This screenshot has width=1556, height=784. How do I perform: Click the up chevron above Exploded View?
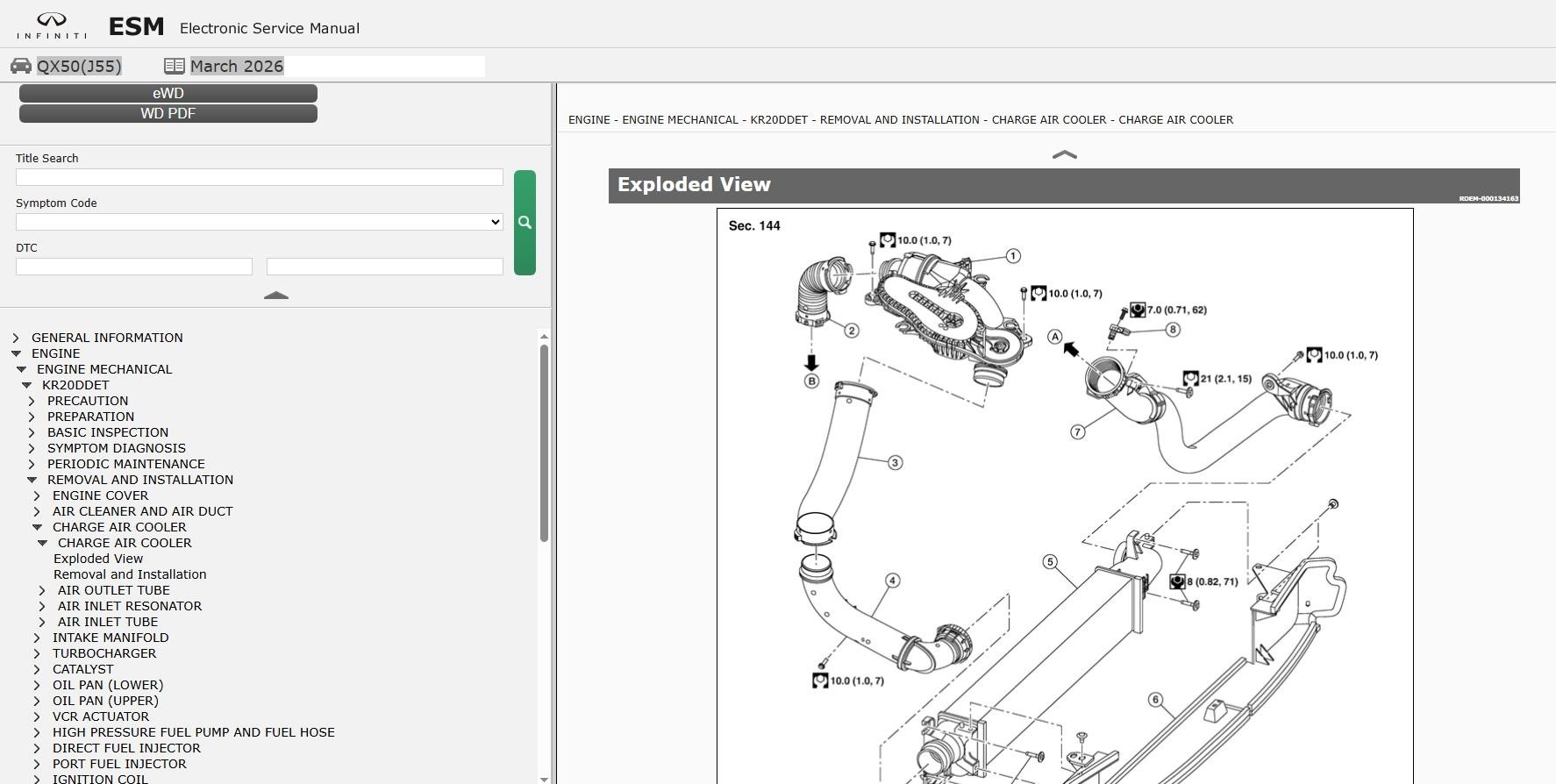[x=1063, y=155]
